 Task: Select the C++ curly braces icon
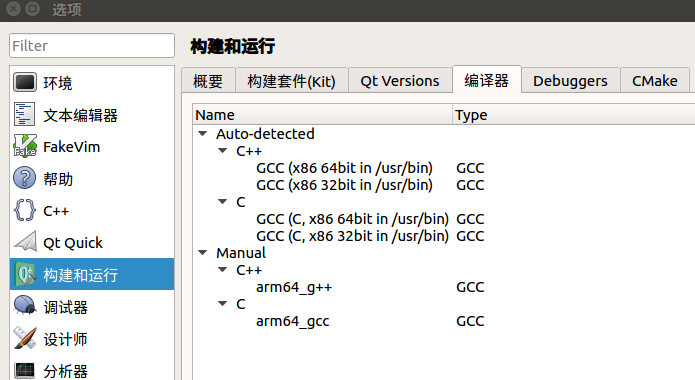click(25, 210)
